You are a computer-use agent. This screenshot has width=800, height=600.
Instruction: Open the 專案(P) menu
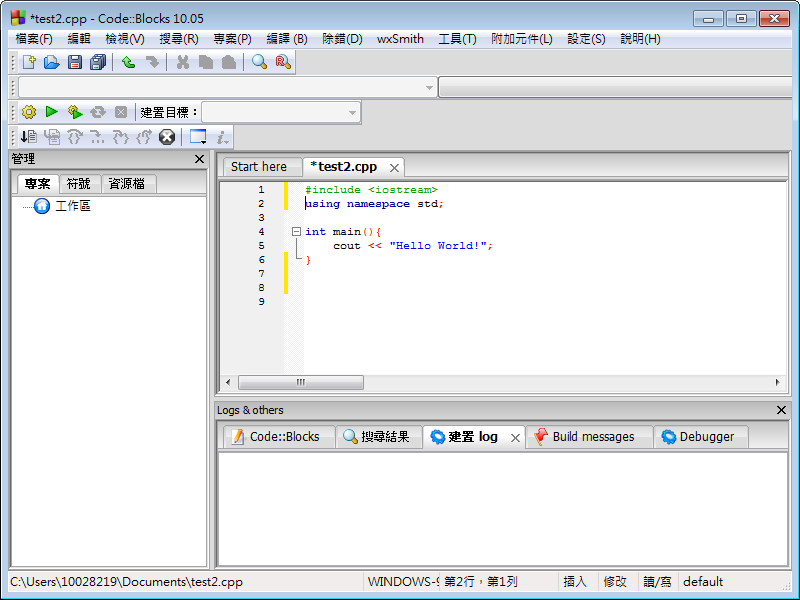pyautogui.click(x=232, y=39)
